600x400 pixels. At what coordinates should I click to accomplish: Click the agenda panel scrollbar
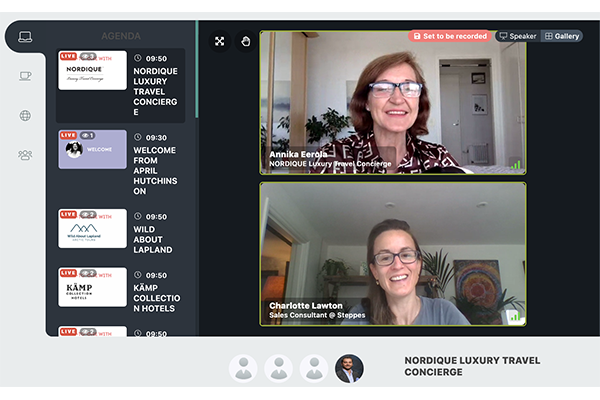click(x=197, y=69)
